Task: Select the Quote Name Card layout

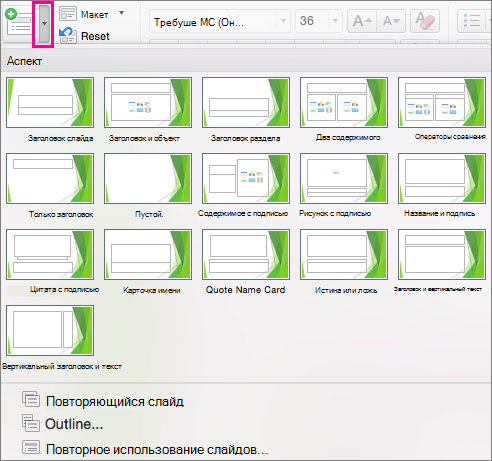Action: [246, 254]
